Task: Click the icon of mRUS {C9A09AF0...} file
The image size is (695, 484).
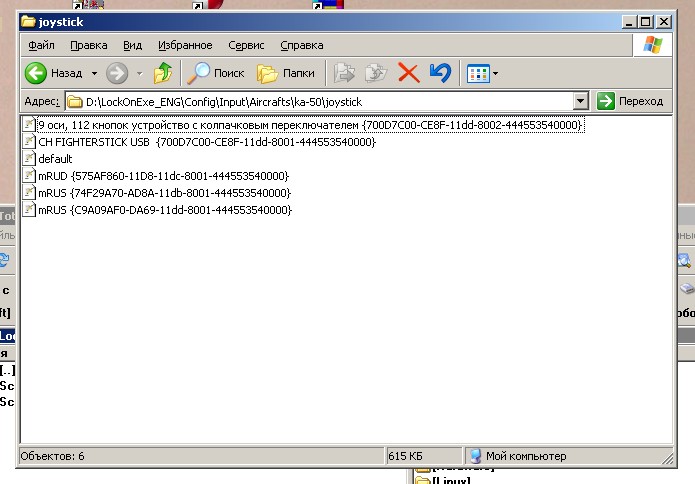Action: click(x=29, y=209)
